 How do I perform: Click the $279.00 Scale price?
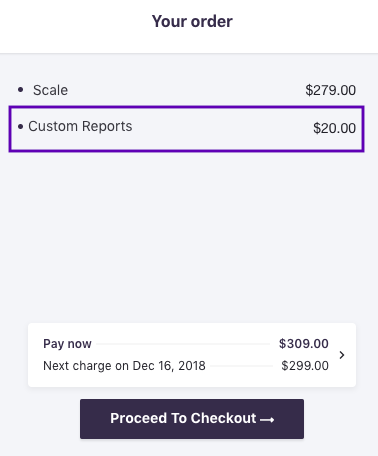click(x=331, y=90)
